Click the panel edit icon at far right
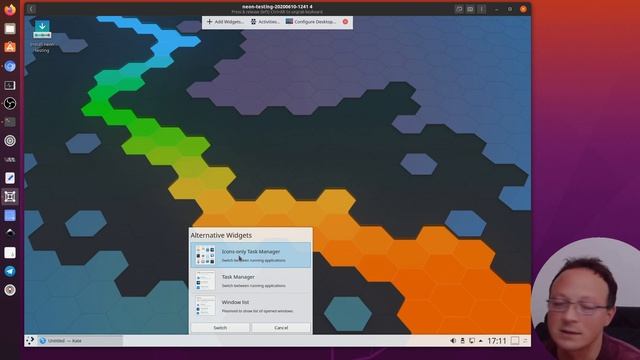The height and width of the screenshot is (360, 640). pos(526,340)
